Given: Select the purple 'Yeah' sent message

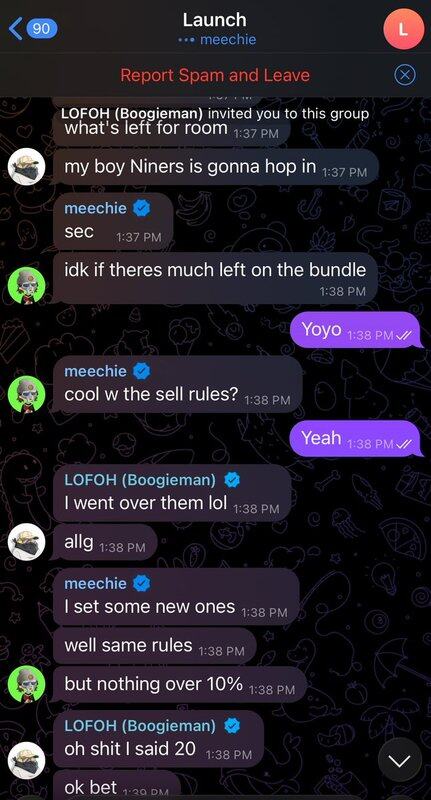Looking at the screenshot, I should 357,438.
